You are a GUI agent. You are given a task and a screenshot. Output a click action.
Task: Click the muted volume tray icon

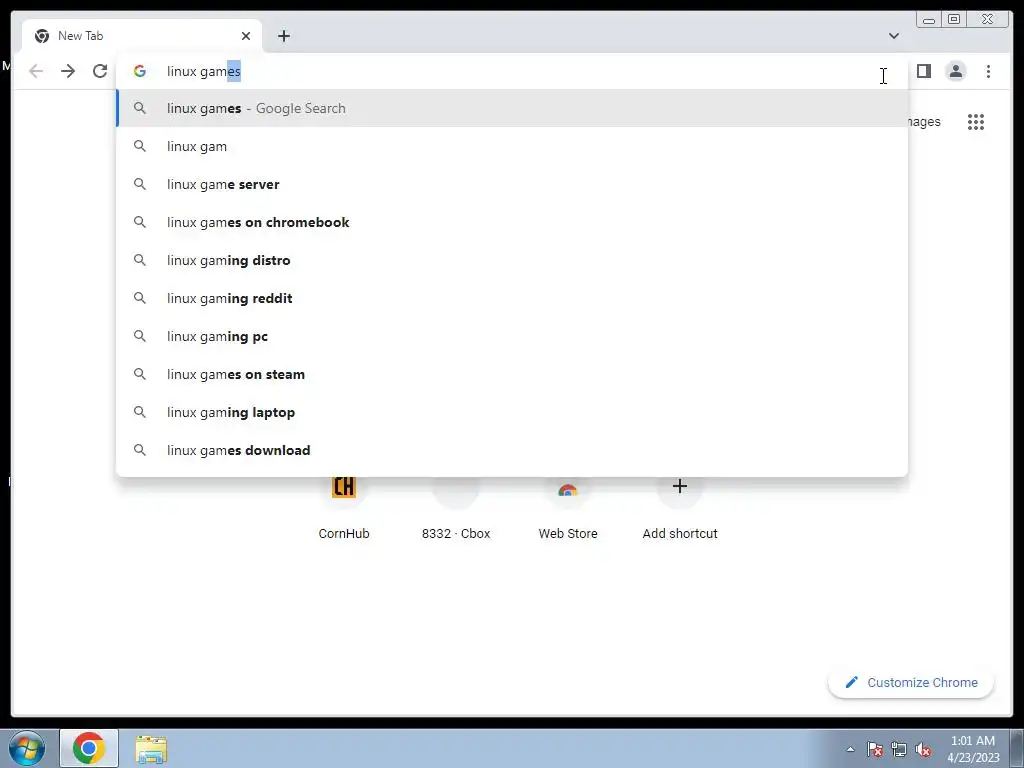click(x=923, y=750)
